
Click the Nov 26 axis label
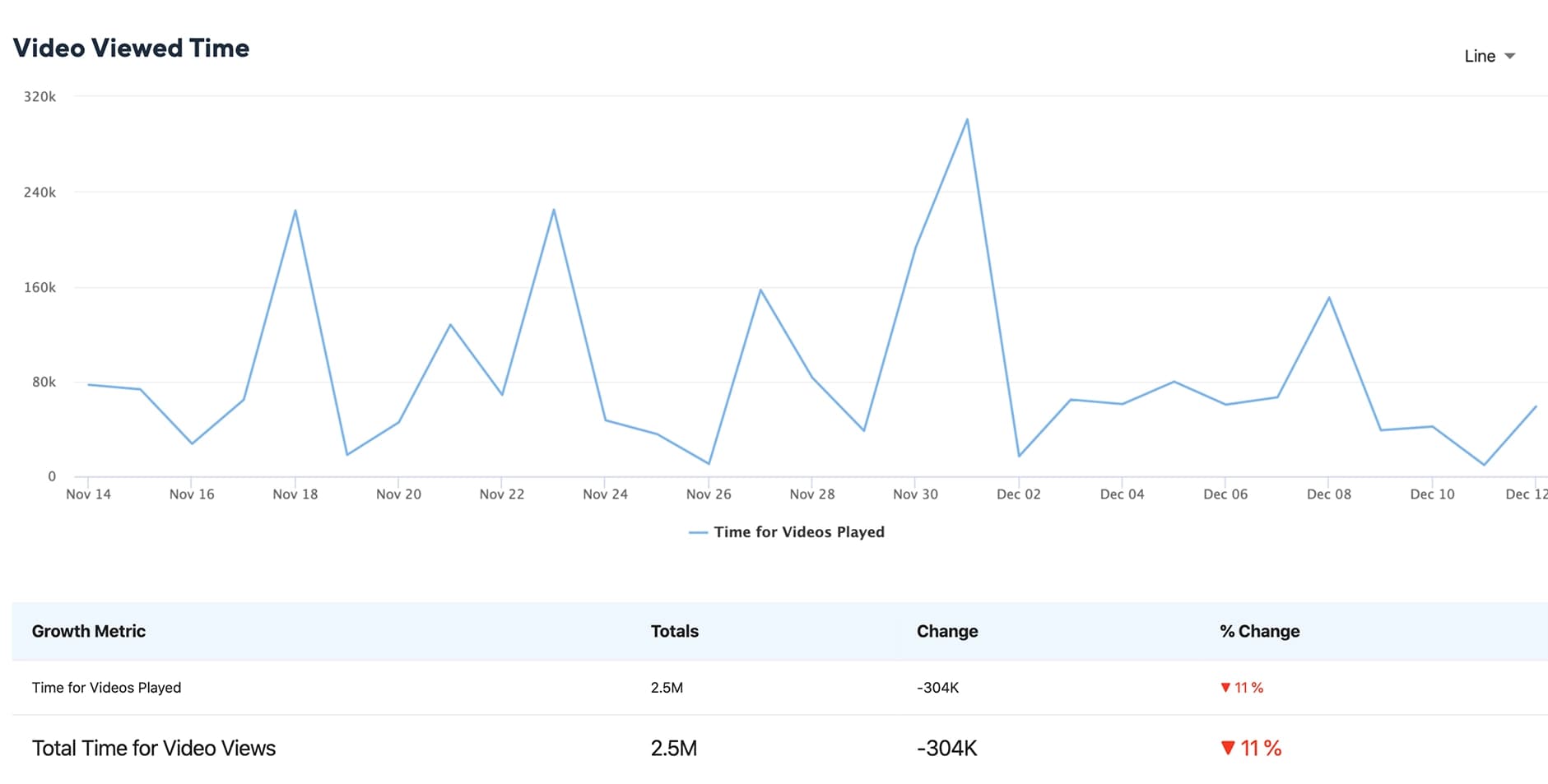pos(709,494)
